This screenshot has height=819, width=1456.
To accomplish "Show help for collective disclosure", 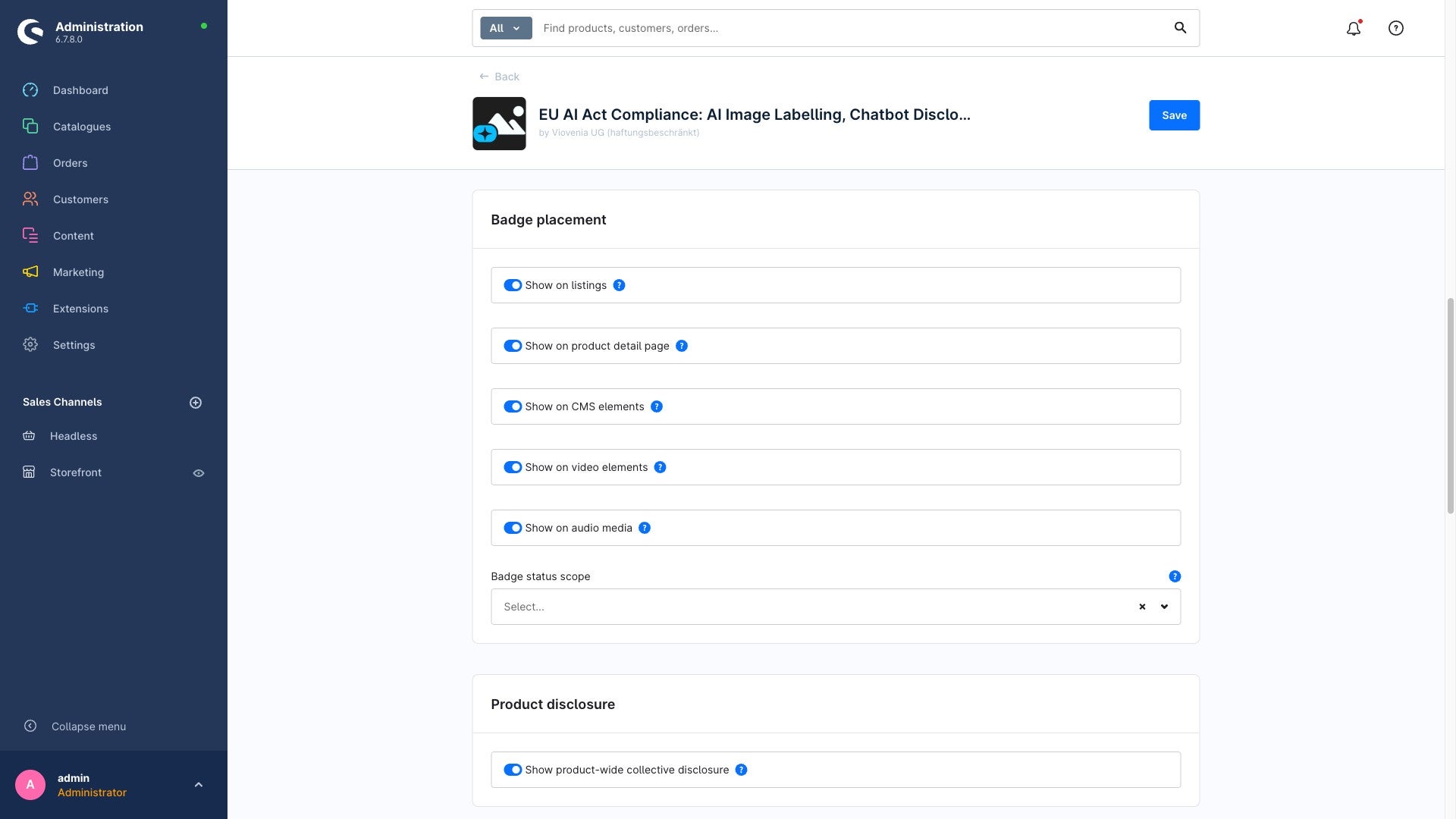I will coord(742,770).
